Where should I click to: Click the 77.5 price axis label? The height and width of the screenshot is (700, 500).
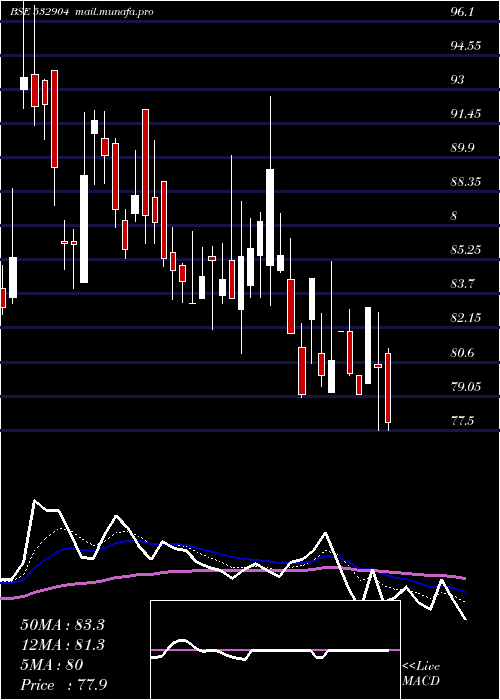(462, 421)
